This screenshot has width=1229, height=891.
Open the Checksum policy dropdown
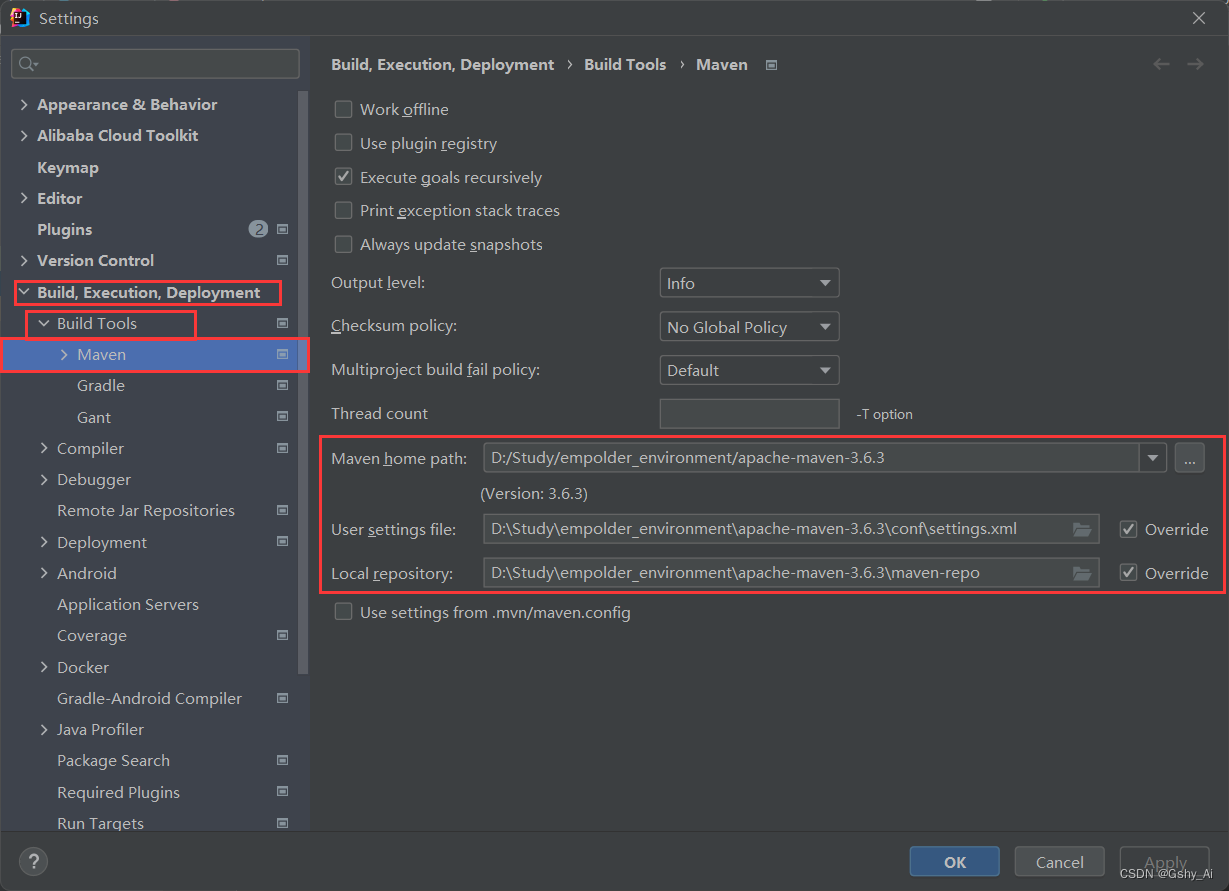(749, 327)
